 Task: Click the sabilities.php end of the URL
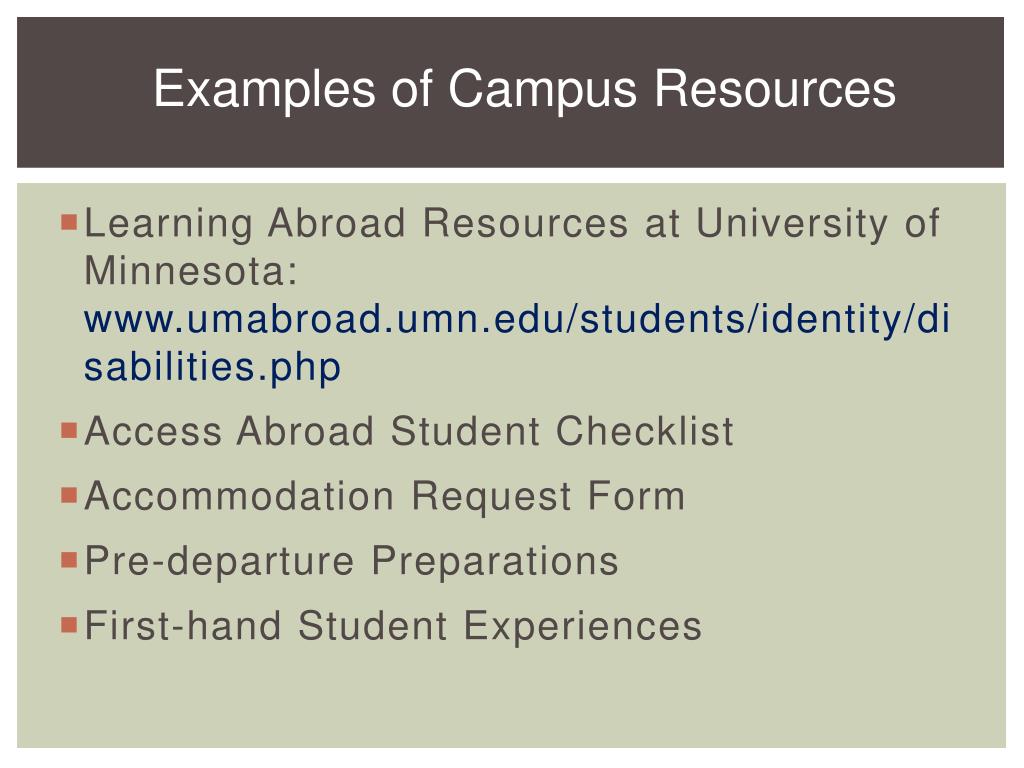coord(212,367)
